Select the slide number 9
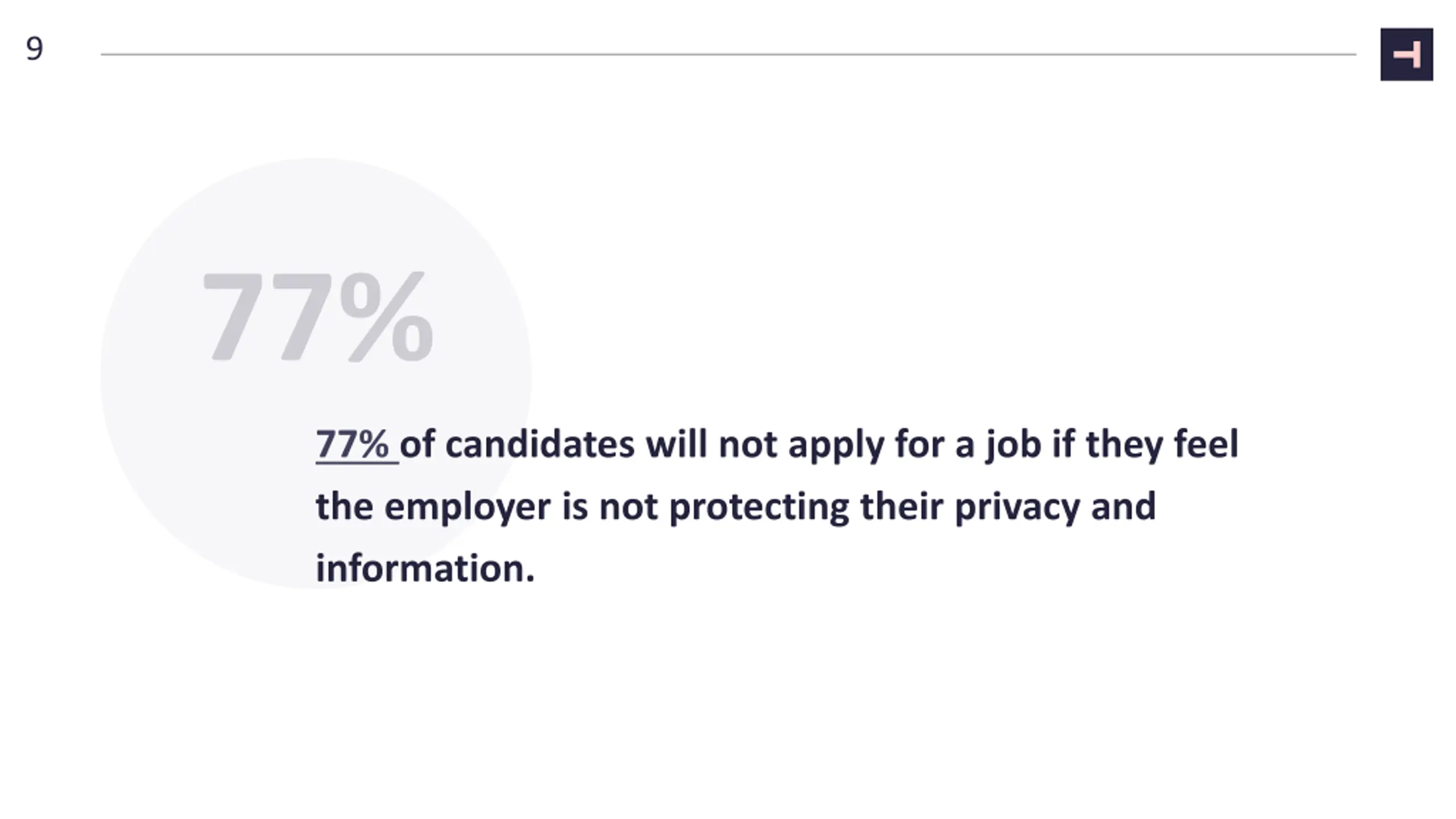1456x819 pixels. point(34,49)
